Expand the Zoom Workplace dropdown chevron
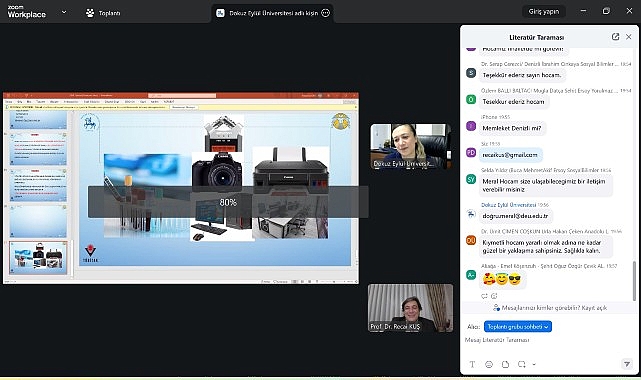Image resolution: width=641 pixels, height=380 pixels. tap(64, 12)
